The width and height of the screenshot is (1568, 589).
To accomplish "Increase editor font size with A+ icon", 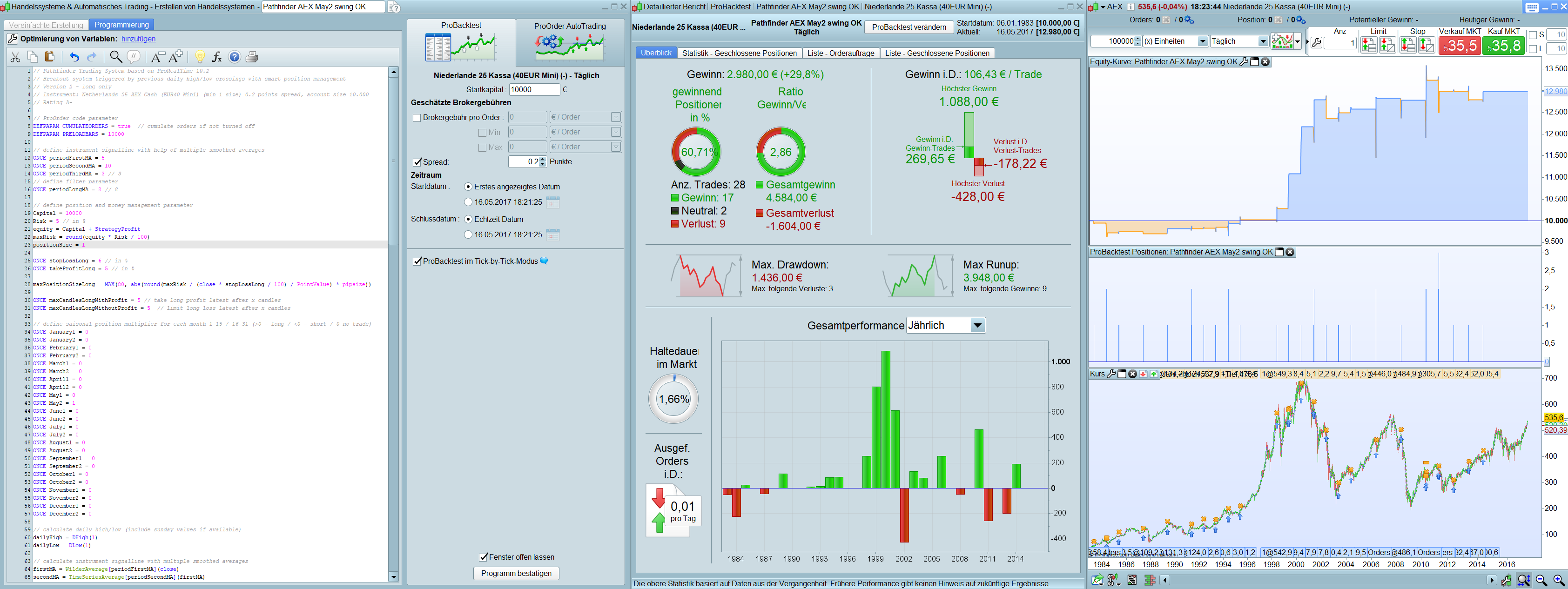I will [176, 57].
